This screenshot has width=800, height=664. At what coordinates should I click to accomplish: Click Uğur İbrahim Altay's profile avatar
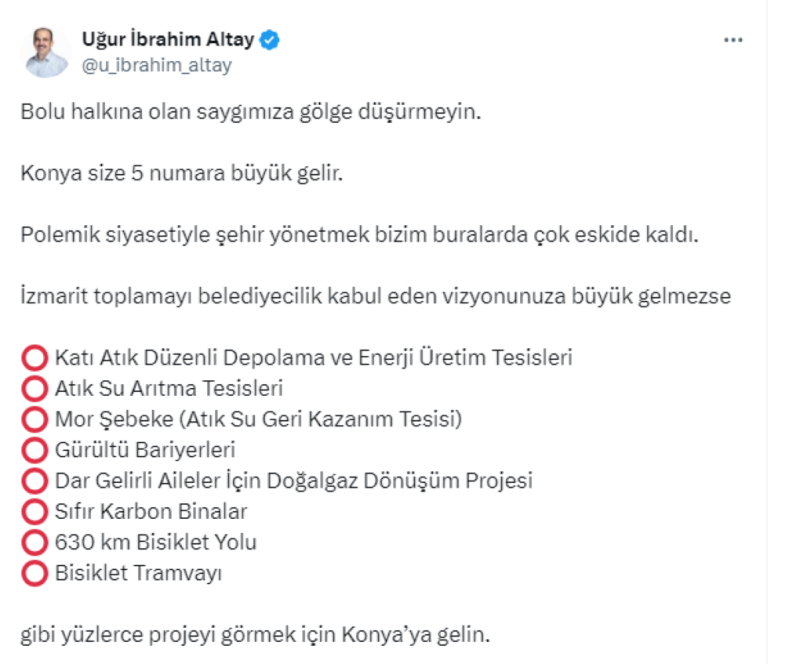pos(46,53)
